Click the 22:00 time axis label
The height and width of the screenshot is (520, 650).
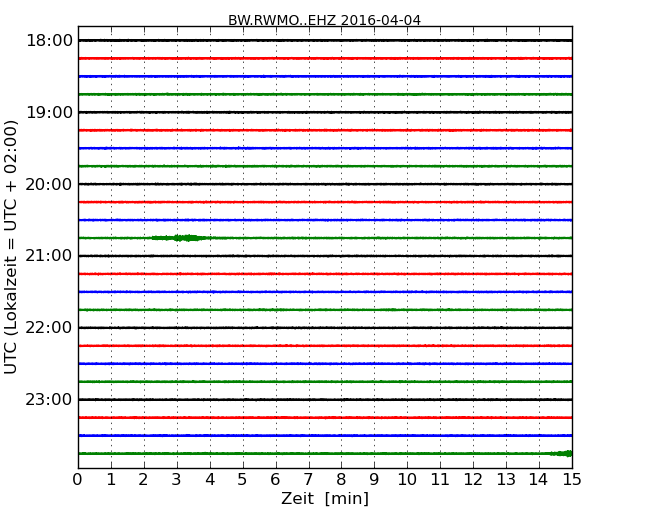click(49, 328)
